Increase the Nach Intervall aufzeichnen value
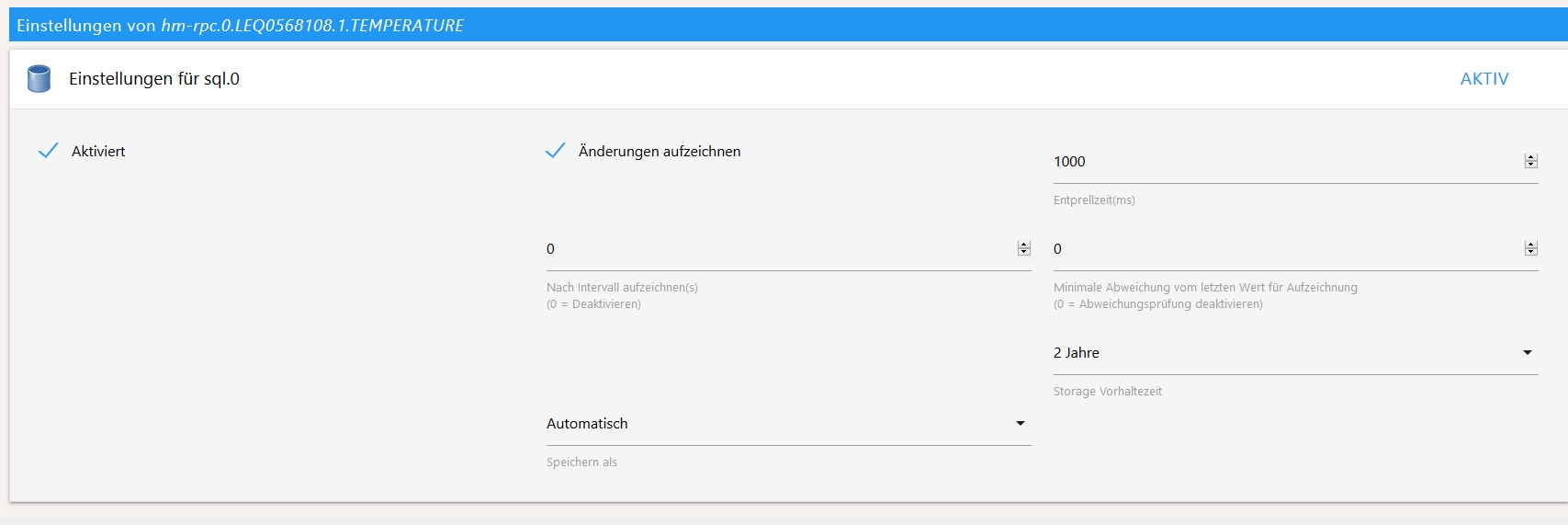 [x=1023, y=245]
